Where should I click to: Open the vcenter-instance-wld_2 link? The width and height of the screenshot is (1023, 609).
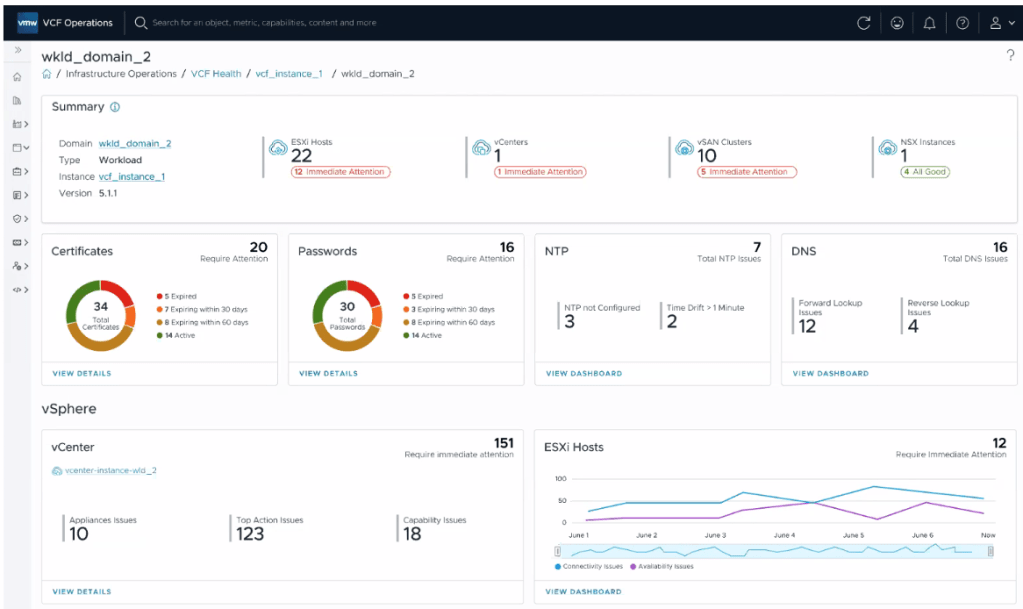click(x=111, y=470)
